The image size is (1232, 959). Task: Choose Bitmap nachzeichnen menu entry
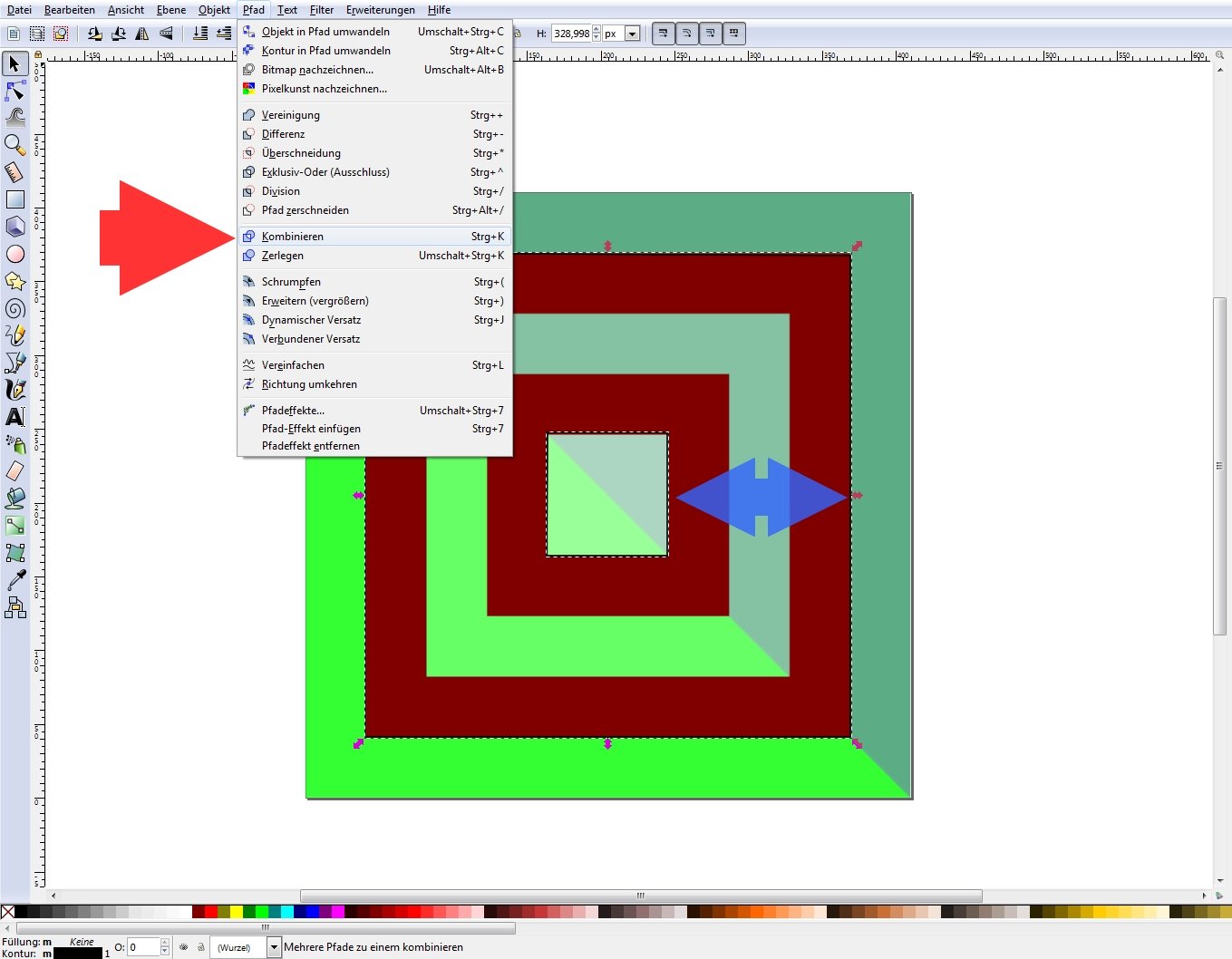374,70
